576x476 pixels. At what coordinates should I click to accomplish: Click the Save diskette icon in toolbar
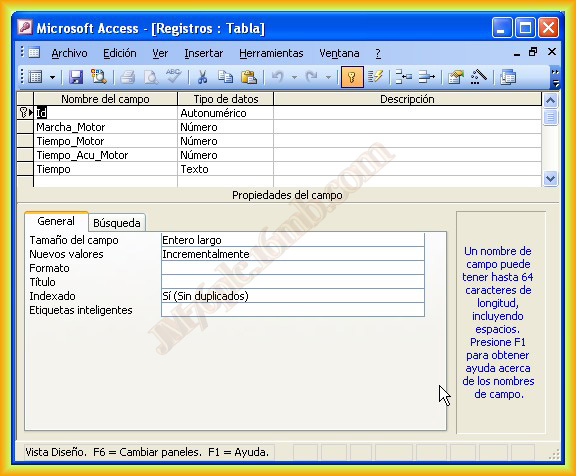[x=76, y=77]
